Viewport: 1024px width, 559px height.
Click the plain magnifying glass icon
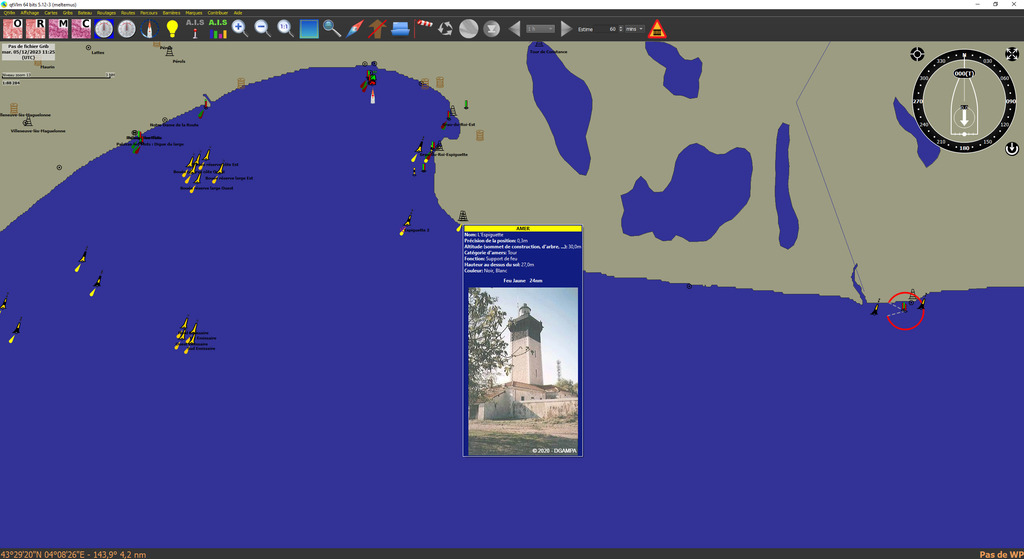click(332, 29)
